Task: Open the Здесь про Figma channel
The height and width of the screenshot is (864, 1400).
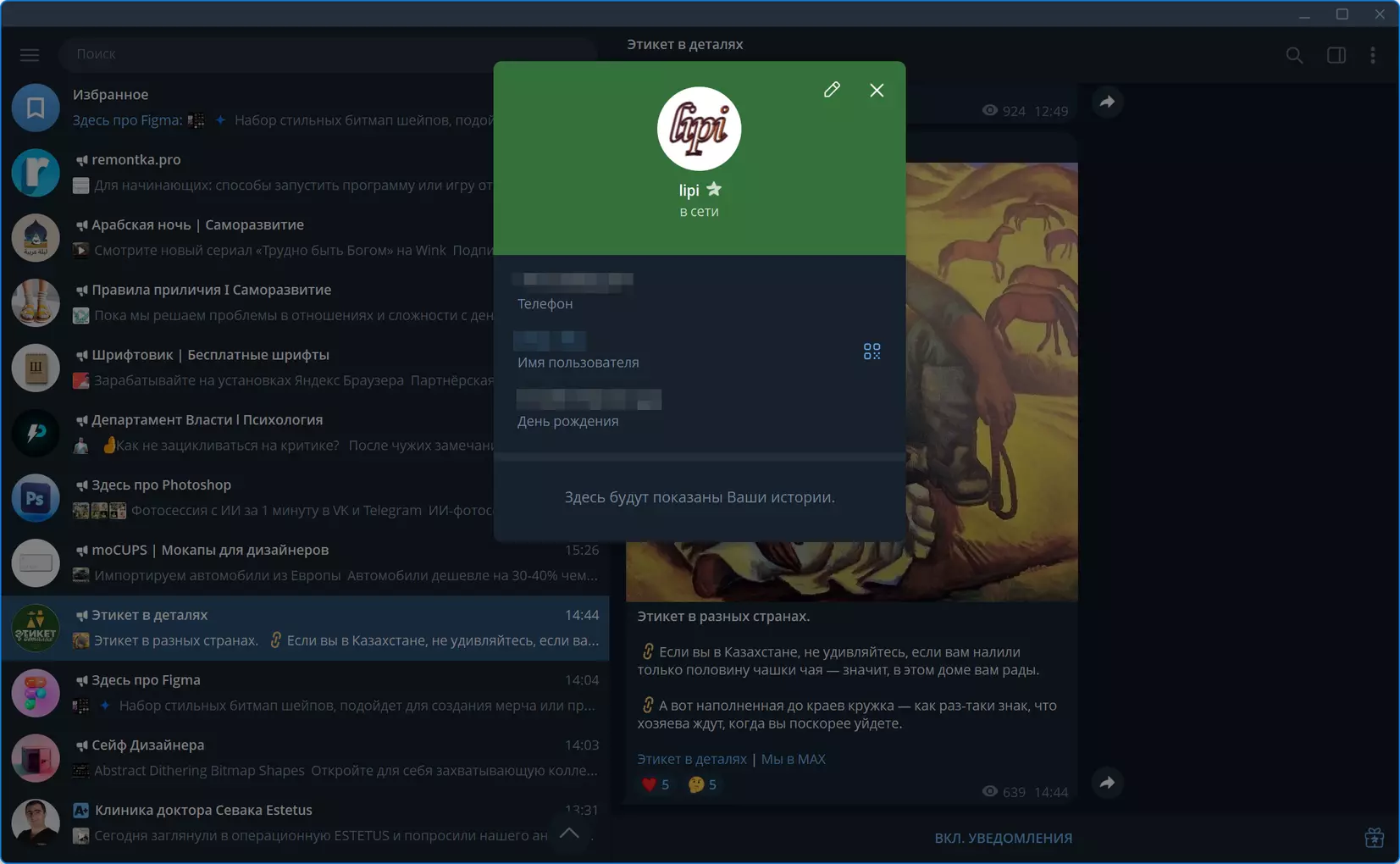Action: (x=305, y=693)
